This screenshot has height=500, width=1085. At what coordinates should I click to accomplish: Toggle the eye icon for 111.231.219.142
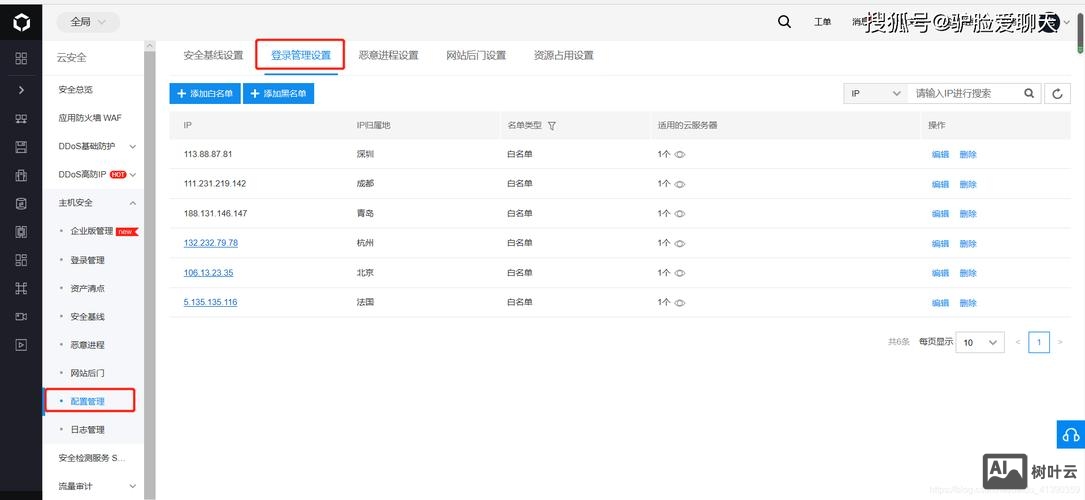click(x=680, y=185)
